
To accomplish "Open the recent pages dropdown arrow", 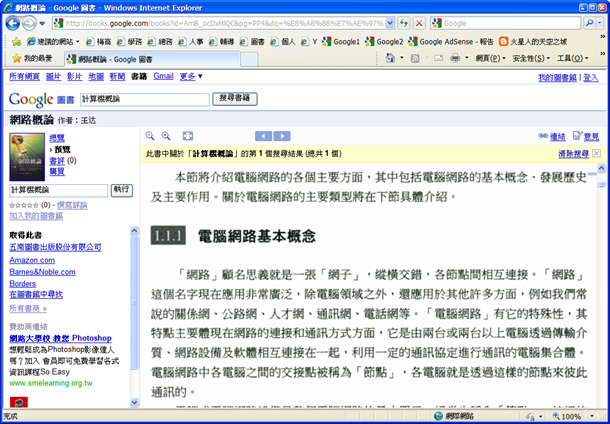I will pos(42,24).
